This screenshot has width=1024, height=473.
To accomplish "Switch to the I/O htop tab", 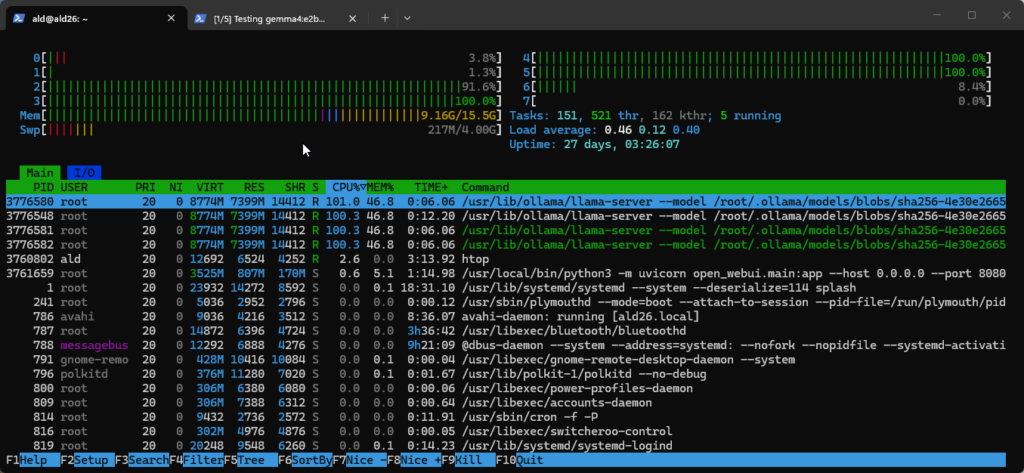I will point(84,173).
